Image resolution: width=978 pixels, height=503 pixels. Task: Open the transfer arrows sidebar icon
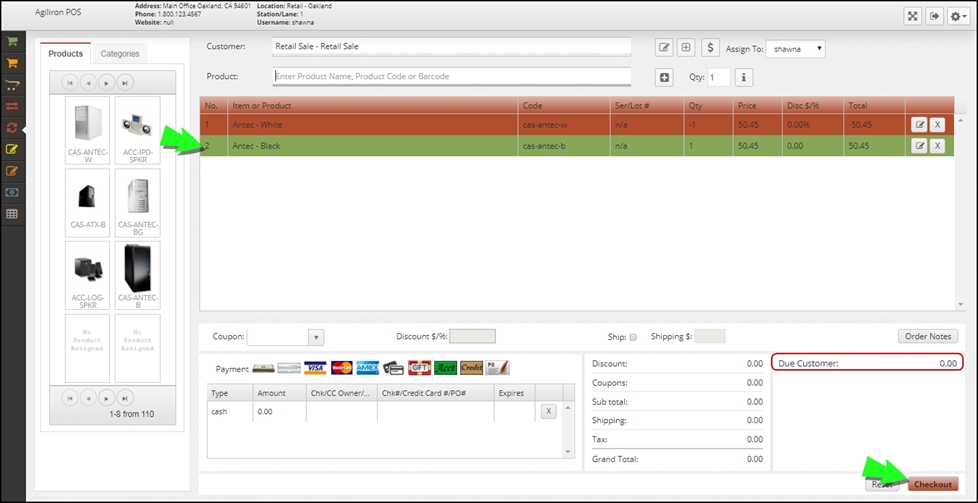click(12, 107)
